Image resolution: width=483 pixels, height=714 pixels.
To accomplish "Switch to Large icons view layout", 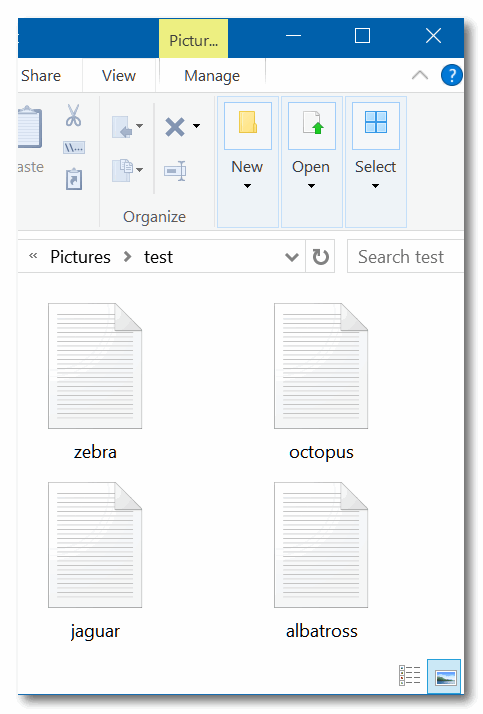I will (444, 676).
